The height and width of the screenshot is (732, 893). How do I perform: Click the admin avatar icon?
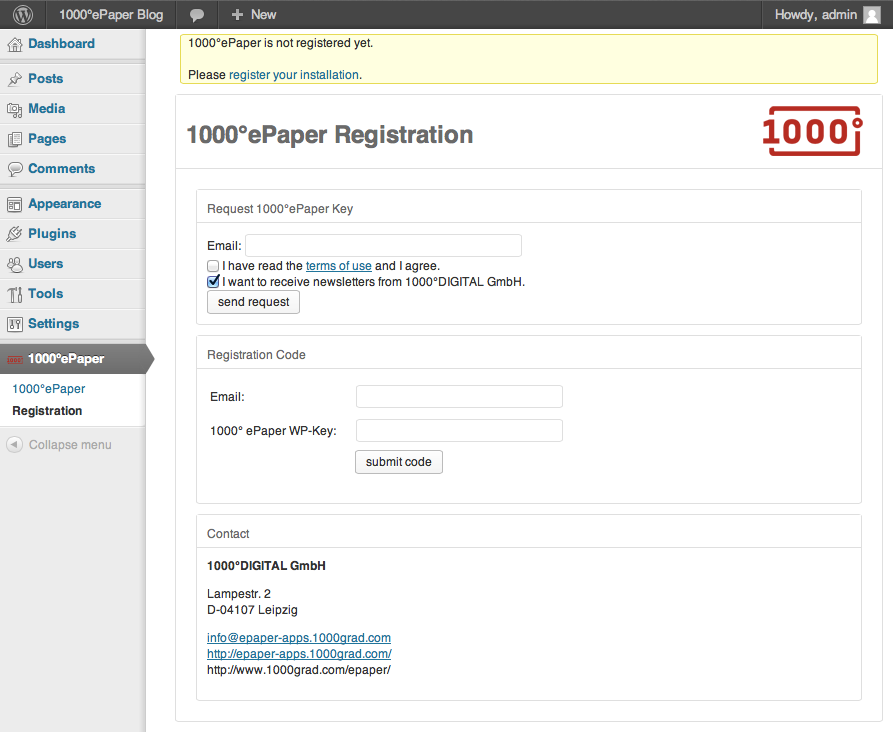[872, 15]
